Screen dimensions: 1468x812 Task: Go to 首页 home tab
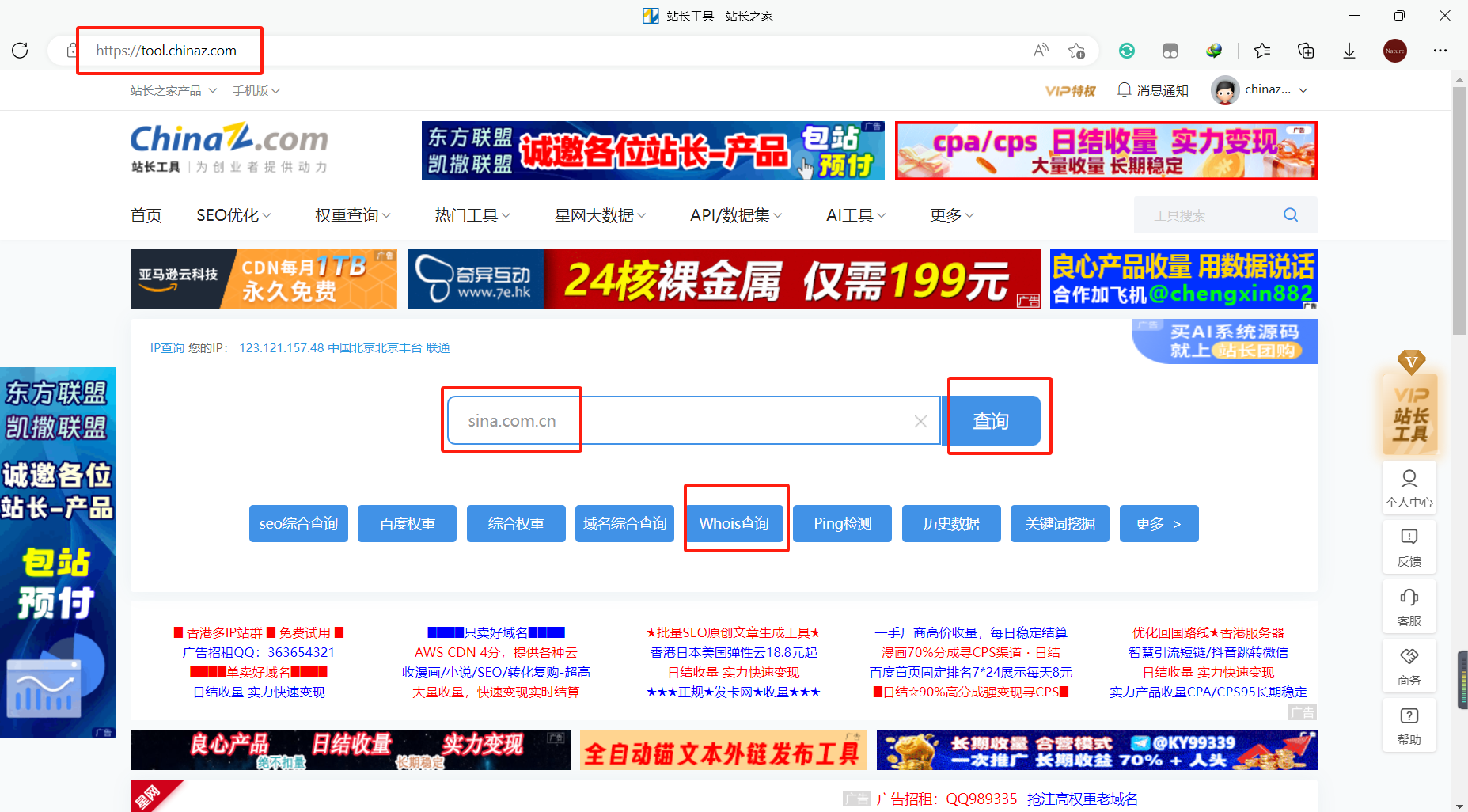[146, 215]
